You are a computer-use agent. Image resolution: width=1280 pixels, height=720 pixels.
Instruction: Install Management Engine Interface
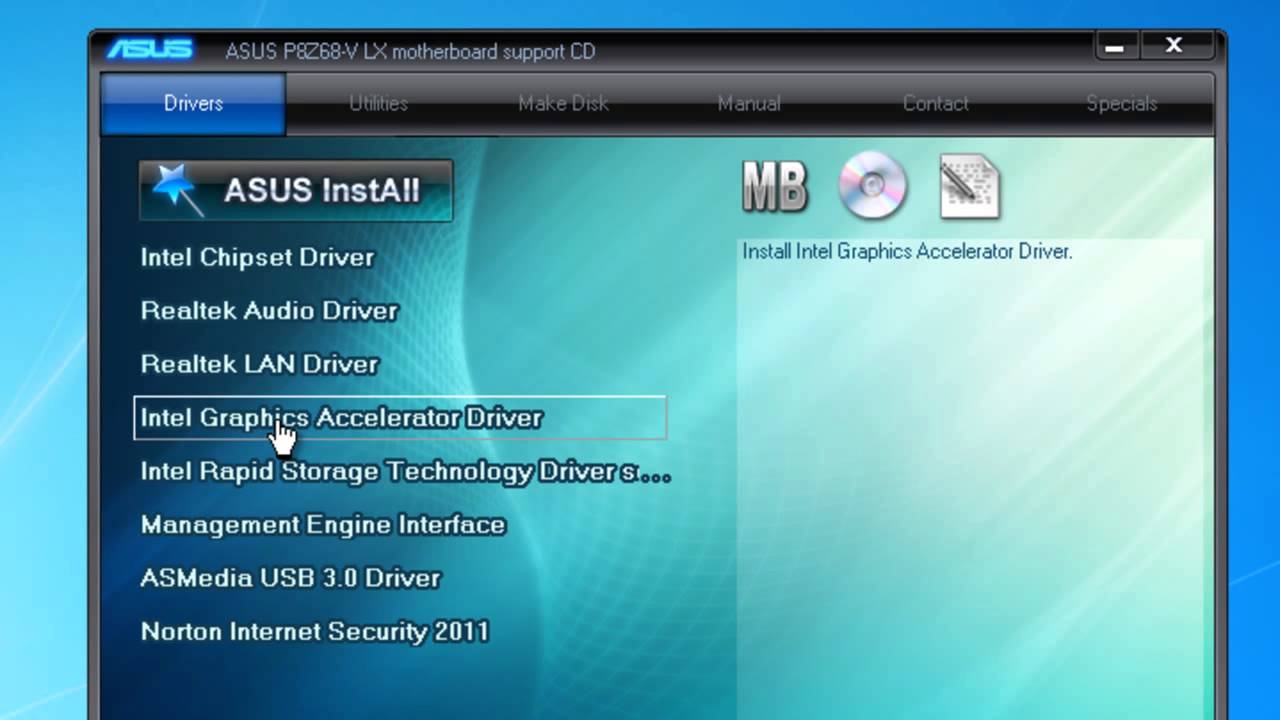(x=323, y=525)
